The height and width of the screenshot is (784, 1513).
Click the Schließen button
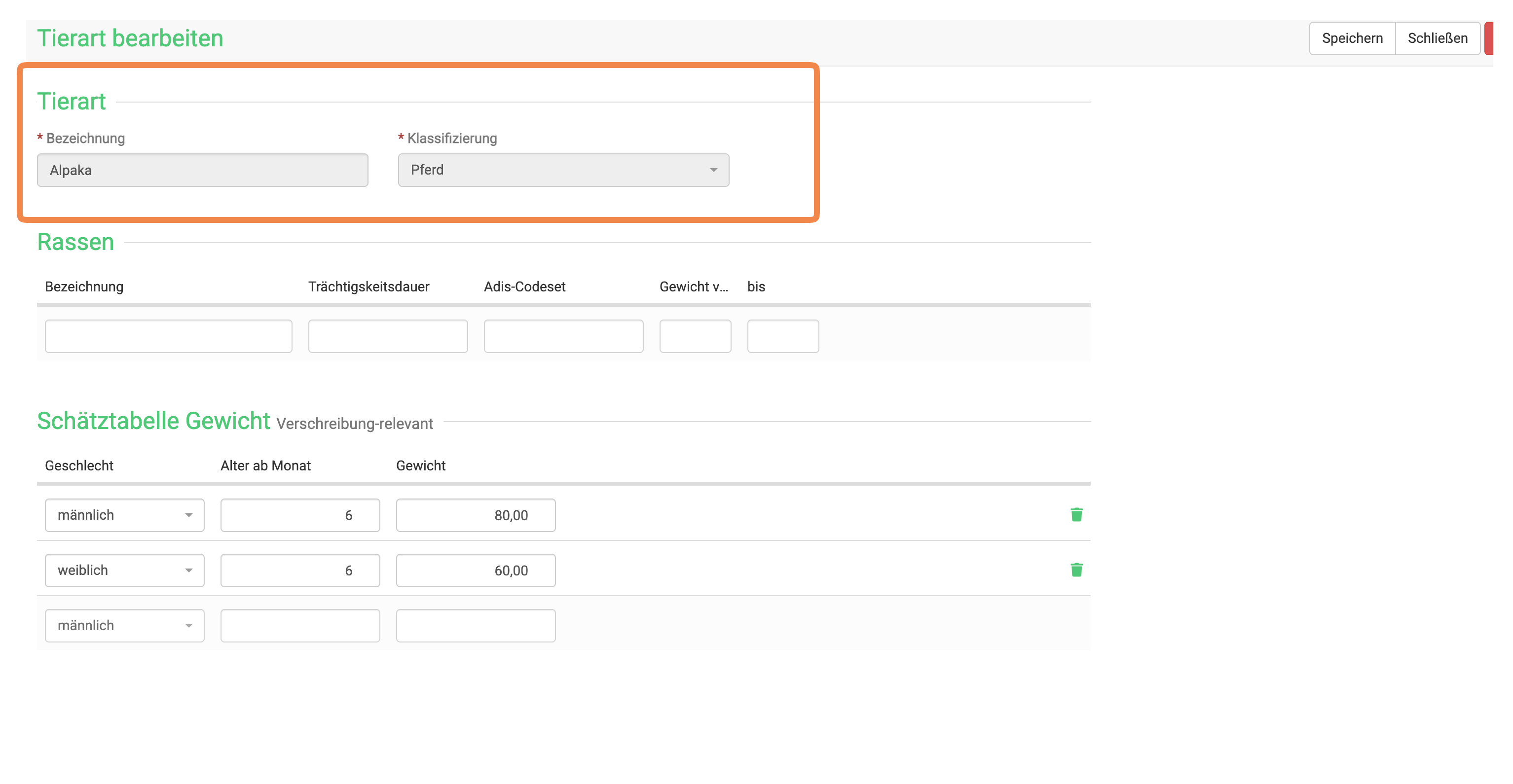[1437, 38]
